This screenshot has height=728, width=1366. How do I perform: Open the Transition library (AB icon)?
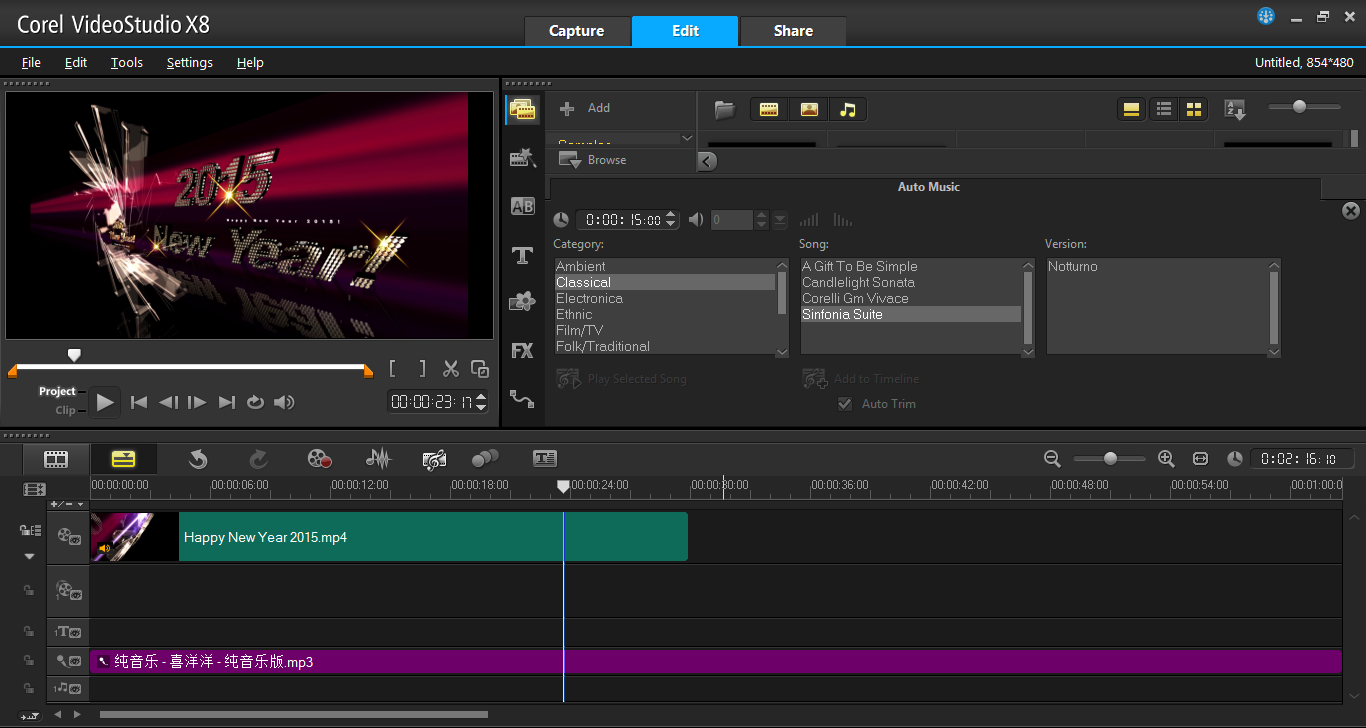pyautogui.click(x=522, y=206)
